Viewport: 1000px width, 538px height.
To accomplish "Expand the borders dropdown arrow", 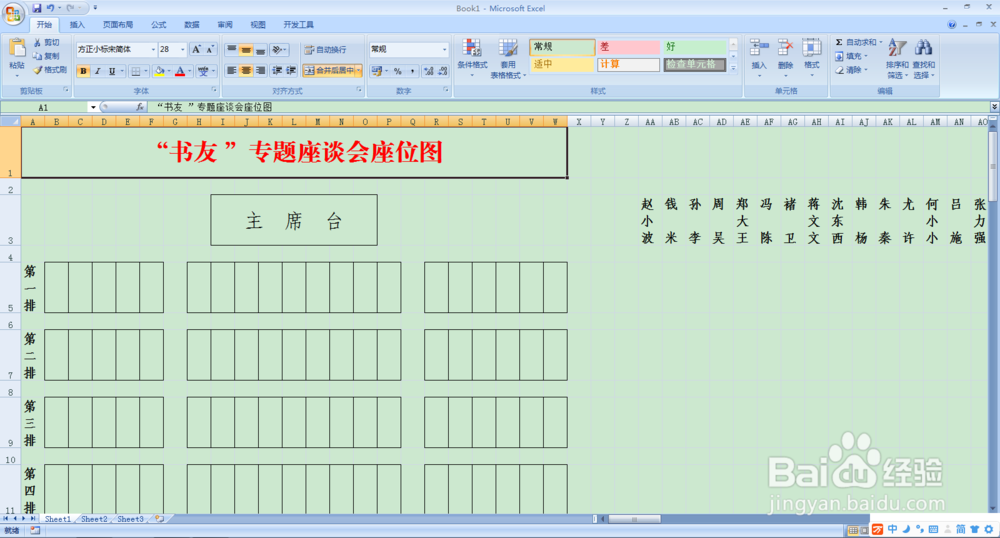I will 146,71.
